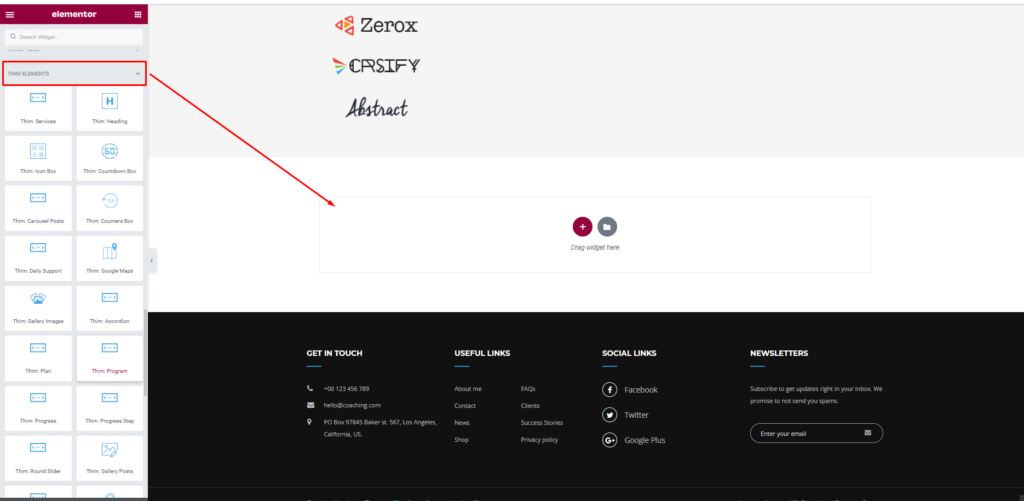Click the add template folder button
The image size is (1024, 501).
point(607,226)
